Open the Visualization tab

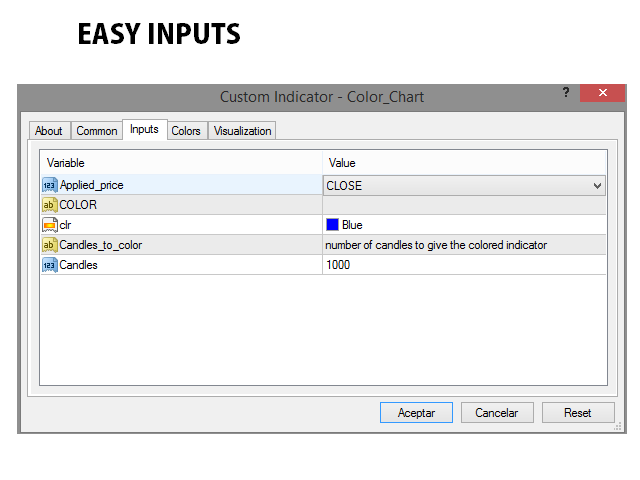pos(242,131)
